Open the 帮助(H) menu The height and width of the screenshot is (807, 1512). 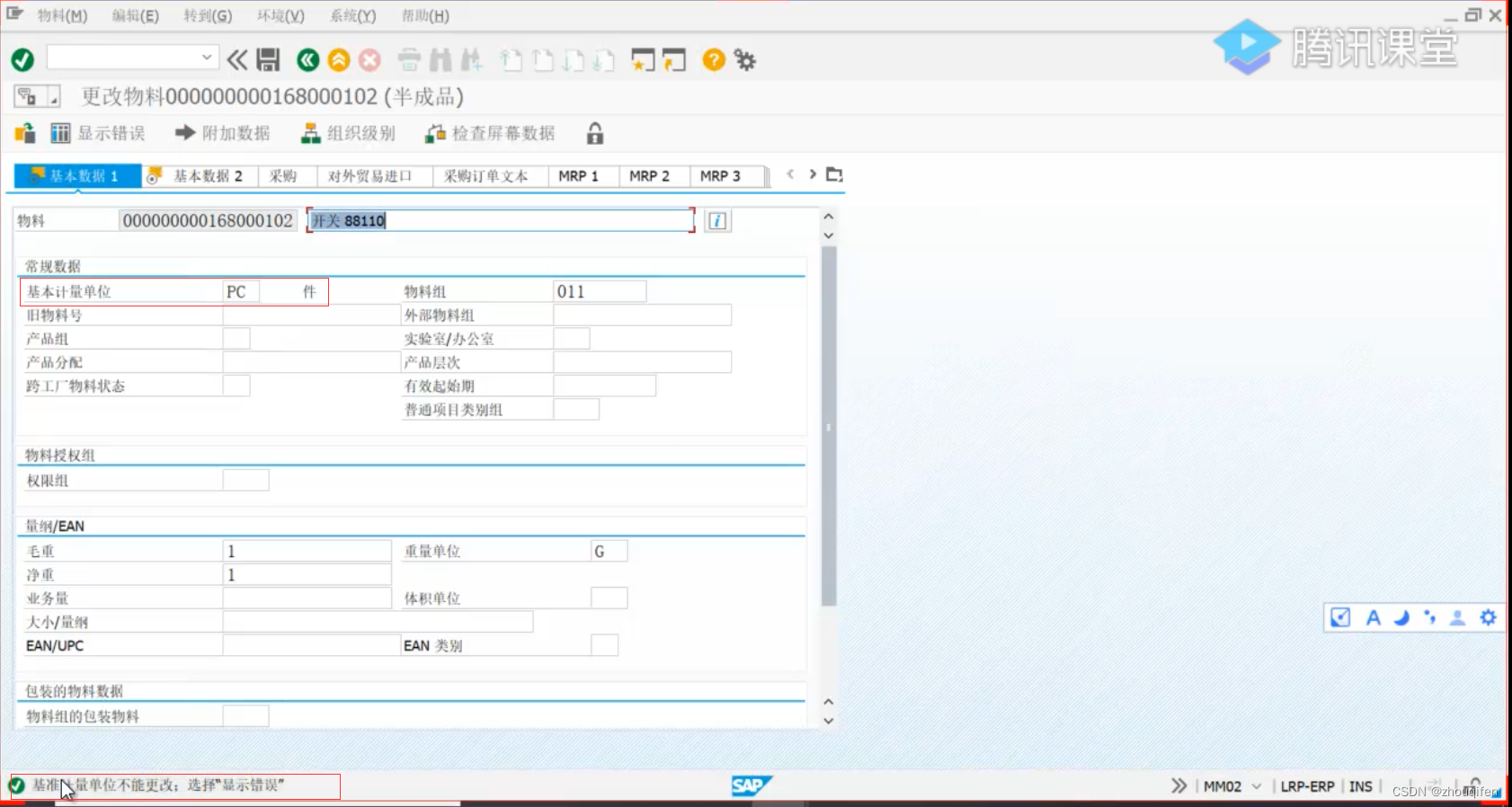click(425, 15)
